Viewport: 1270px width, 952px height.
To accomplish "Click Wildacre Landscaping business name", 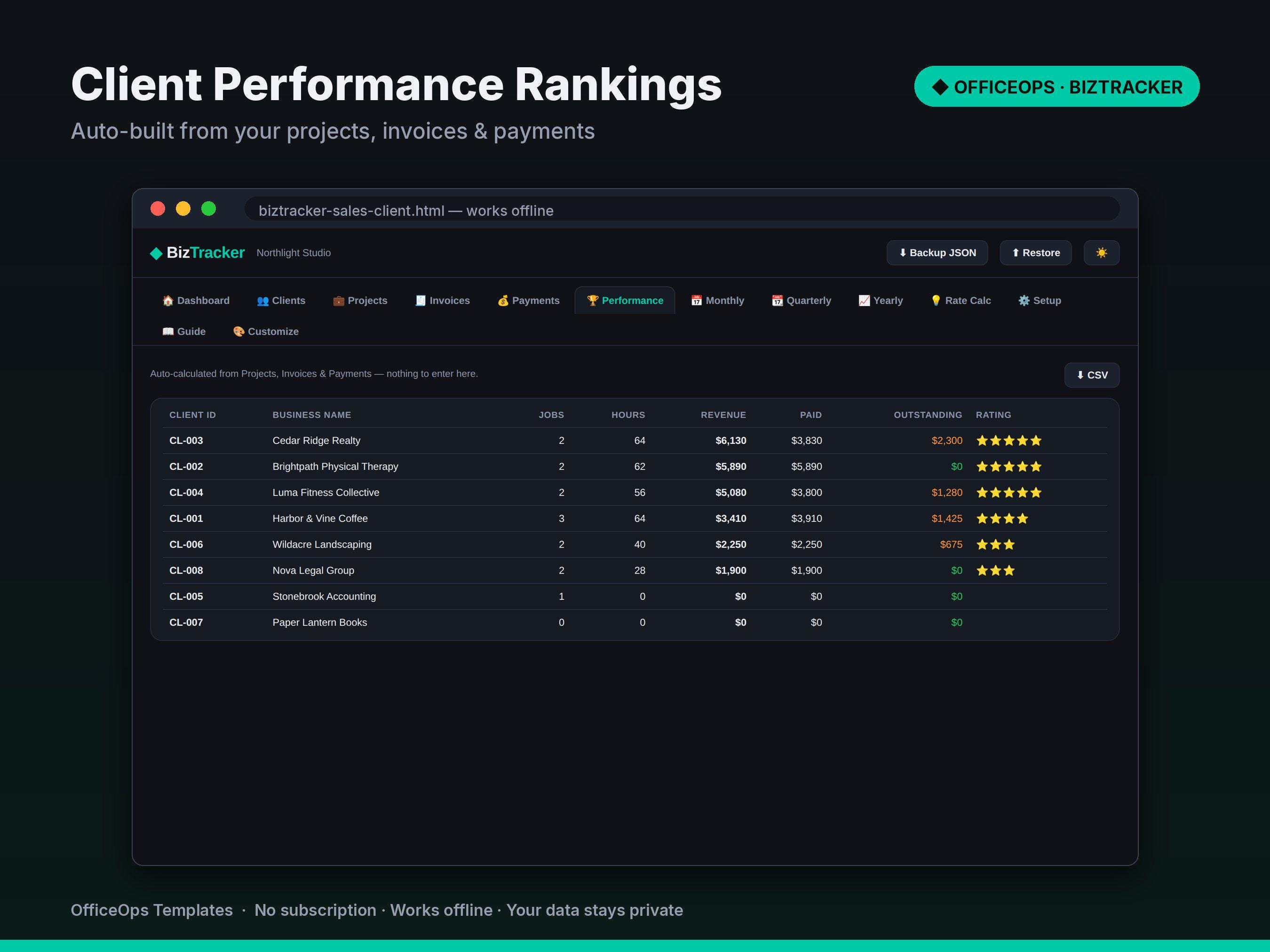I will pos(322,544).
